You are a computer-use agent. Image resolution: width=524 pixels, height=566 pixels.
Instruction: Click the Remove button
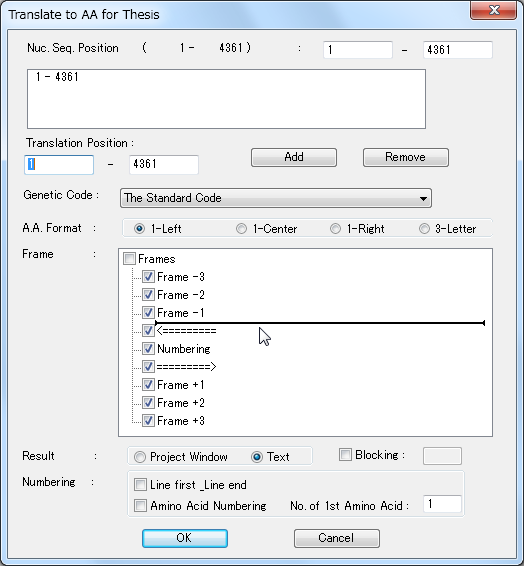[406, 157]
